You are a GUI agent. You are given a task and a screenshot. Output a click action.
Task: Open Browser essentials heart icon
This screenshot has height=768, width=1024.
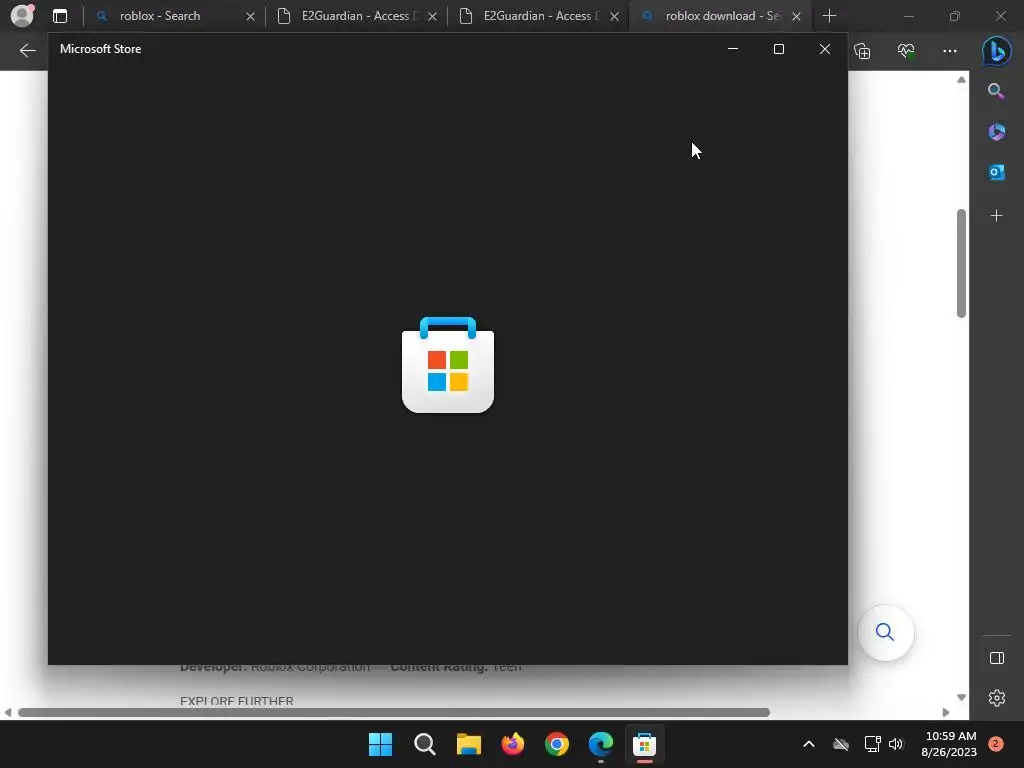[x=906, y=51]
